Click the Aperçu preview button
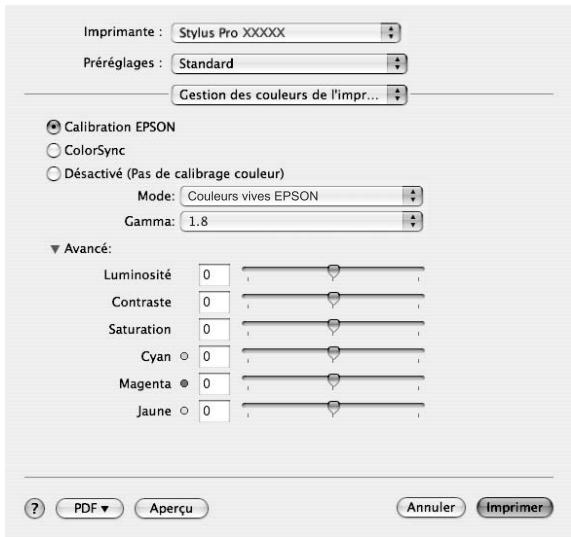571x537 pixels. [172, 508]
